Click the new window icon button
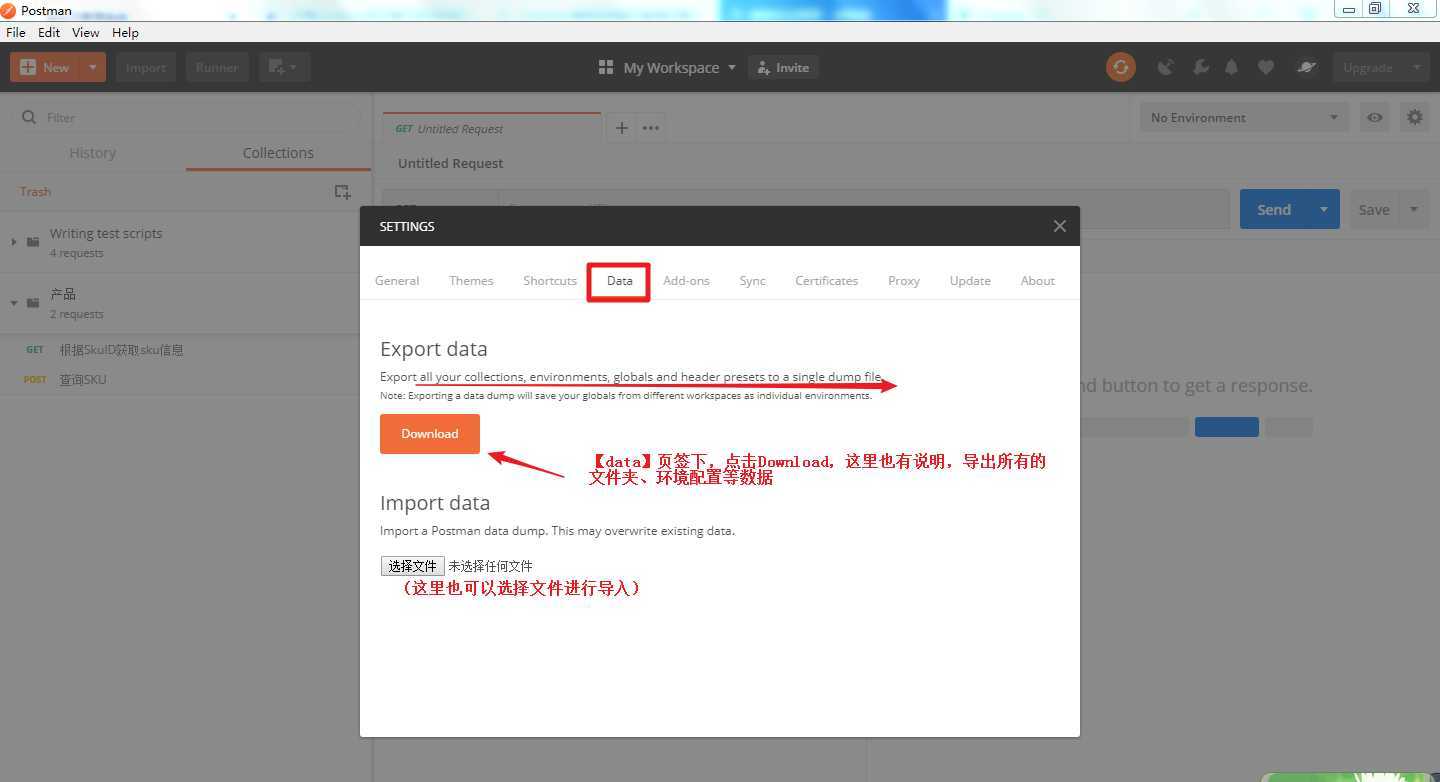Image resolution: width=1440 pixels, height=782 pixels. [x=285, y=67]
